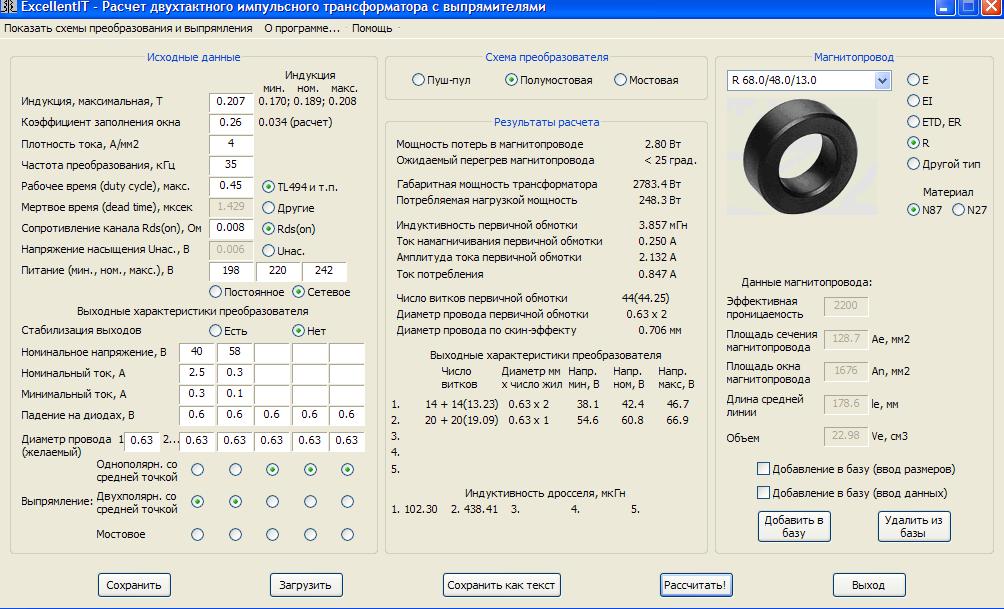Click the 'Добавить в базу' button

coord(794,526)
